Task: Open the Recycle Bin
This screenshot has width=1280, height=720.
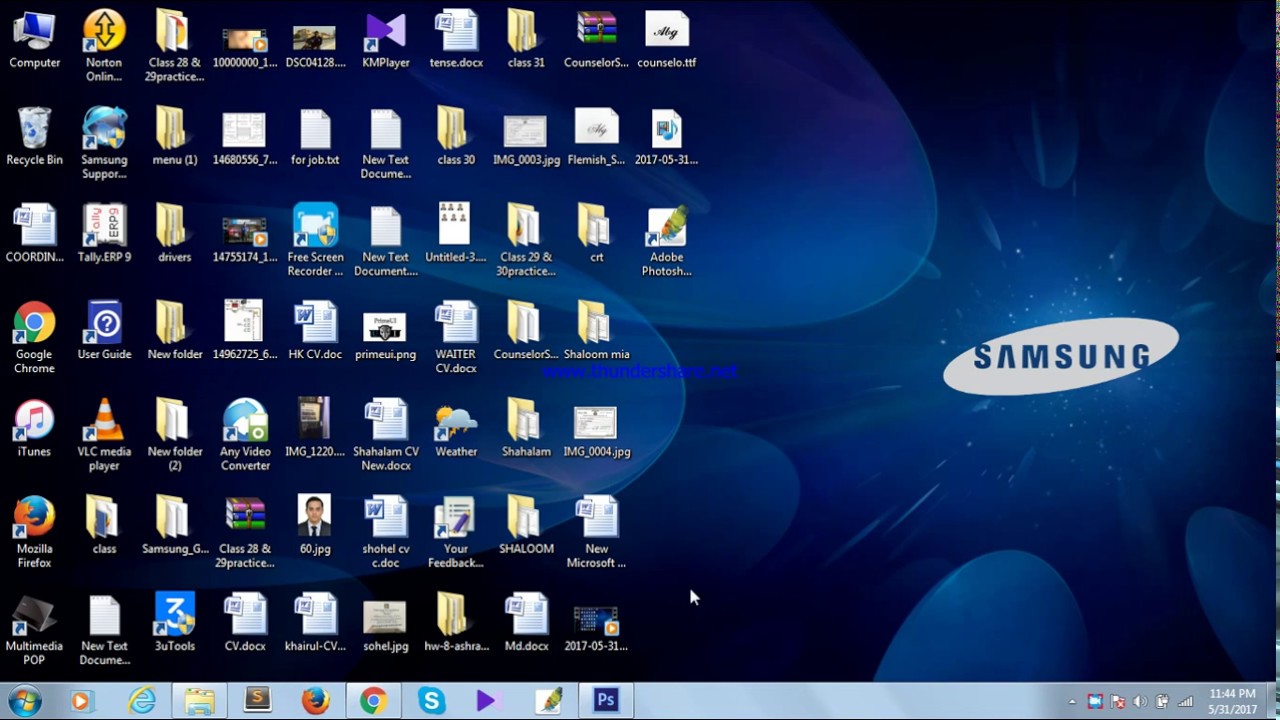Action: (34, 137)
